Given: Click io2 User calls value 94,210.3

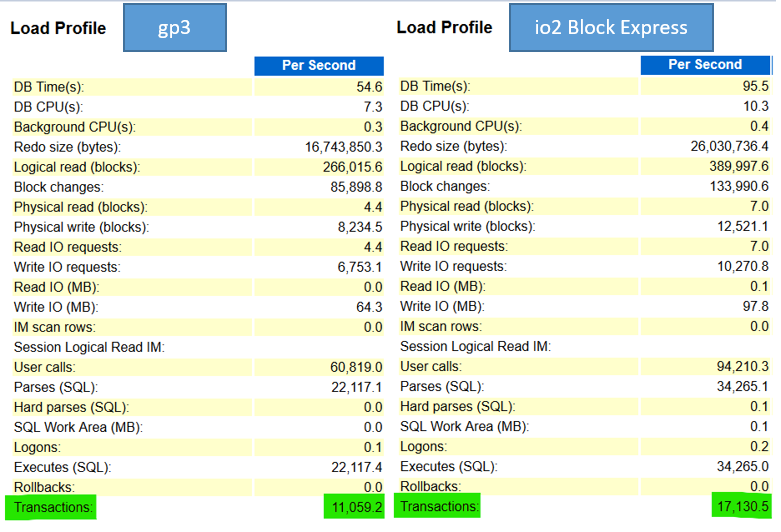Looking at the screenshot, I should [743, 366].
